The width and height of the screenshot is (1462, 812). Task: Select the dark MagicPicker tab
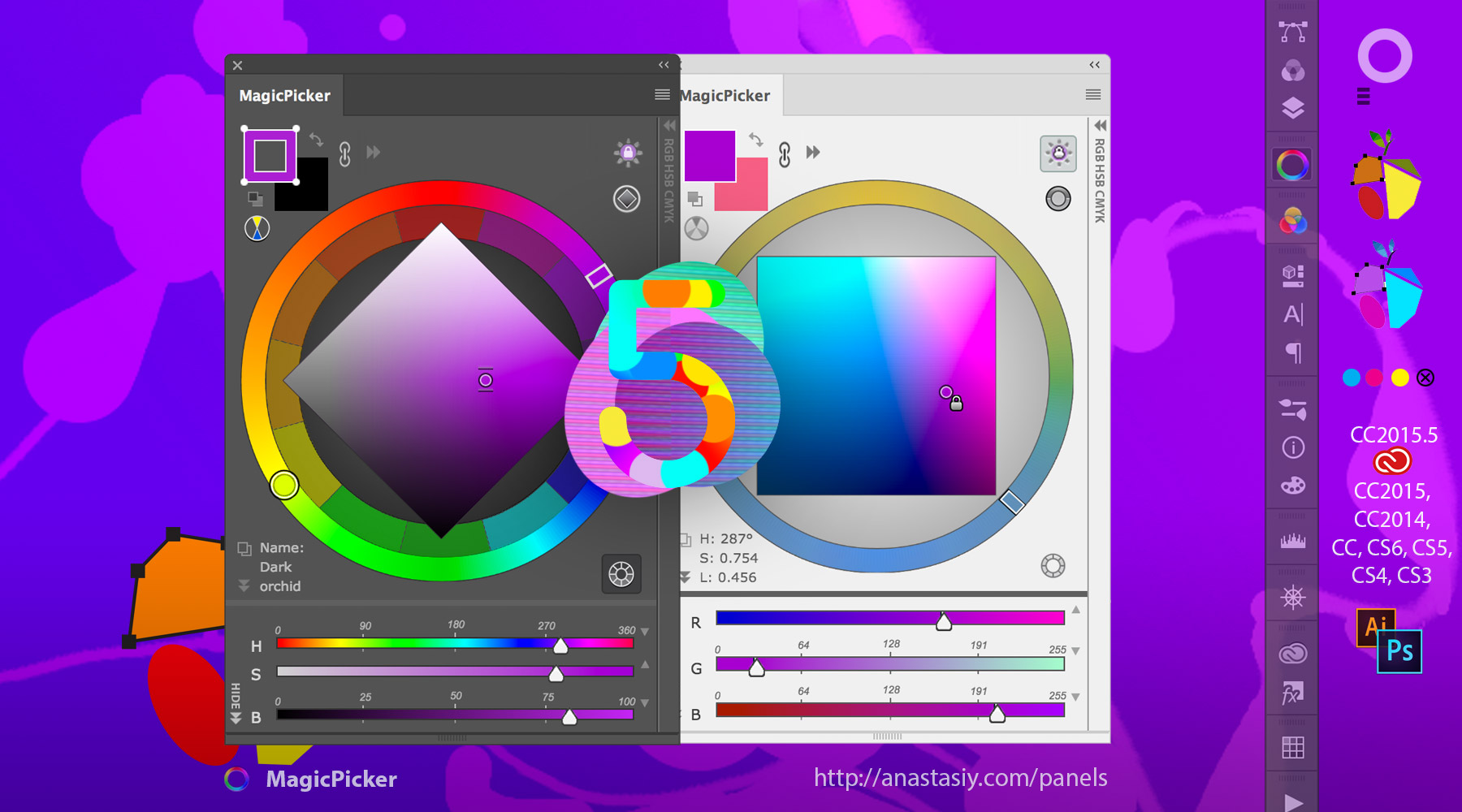coord(285,96)
